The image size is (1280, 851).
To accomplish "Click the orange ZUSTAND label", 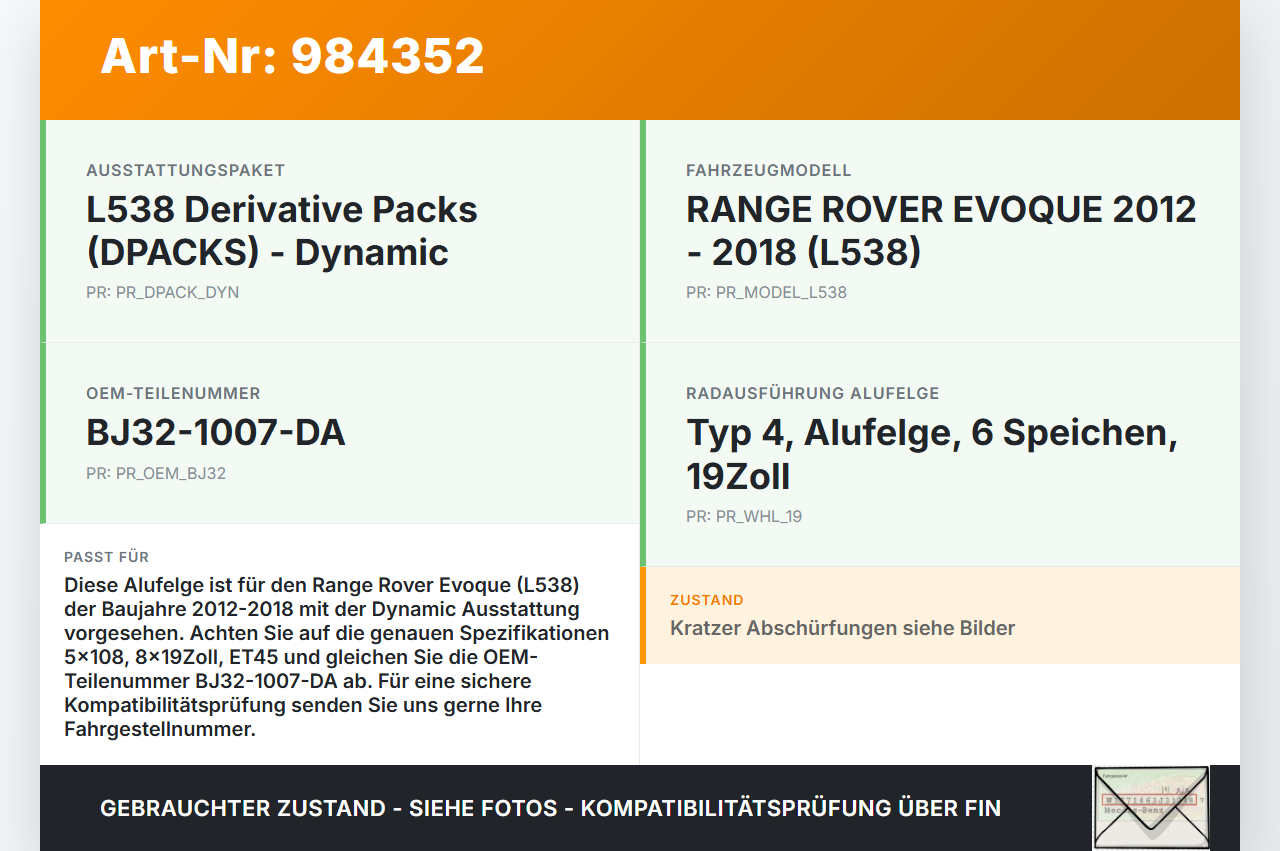I will [x=706, y=600].
